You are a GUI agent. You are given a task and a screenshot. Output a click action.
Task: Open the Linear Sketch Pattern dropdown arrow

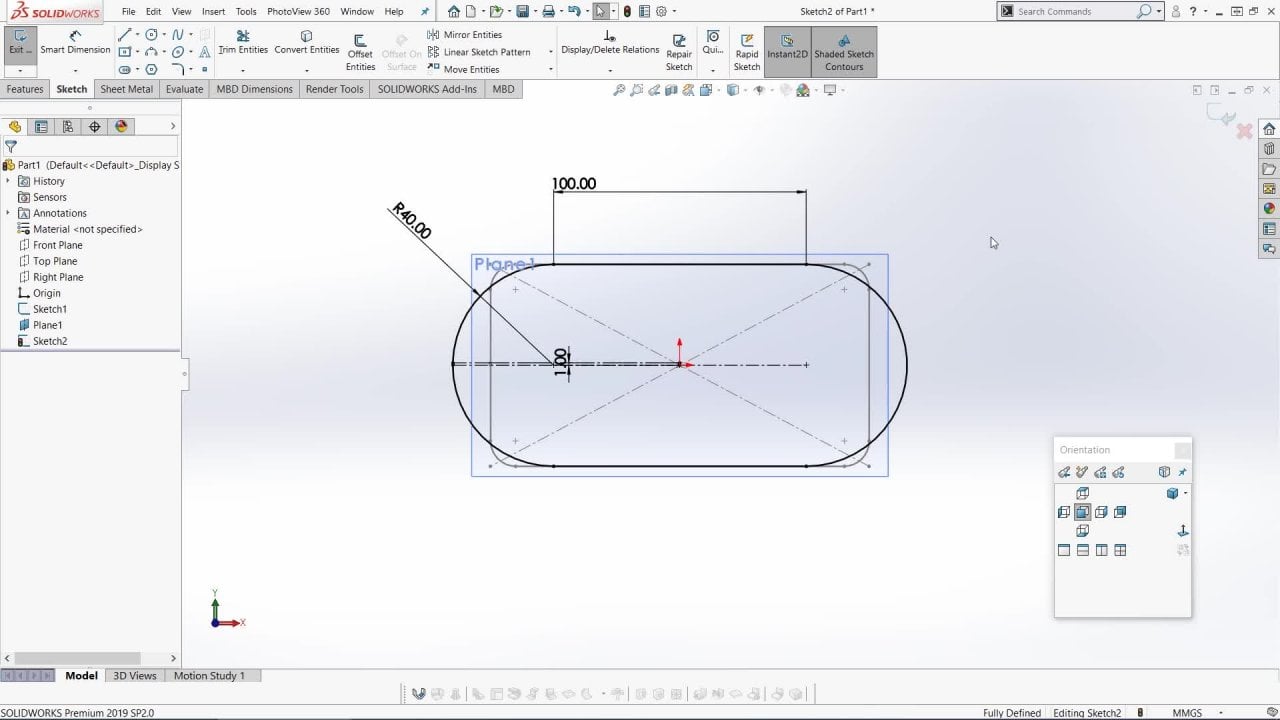550,52
